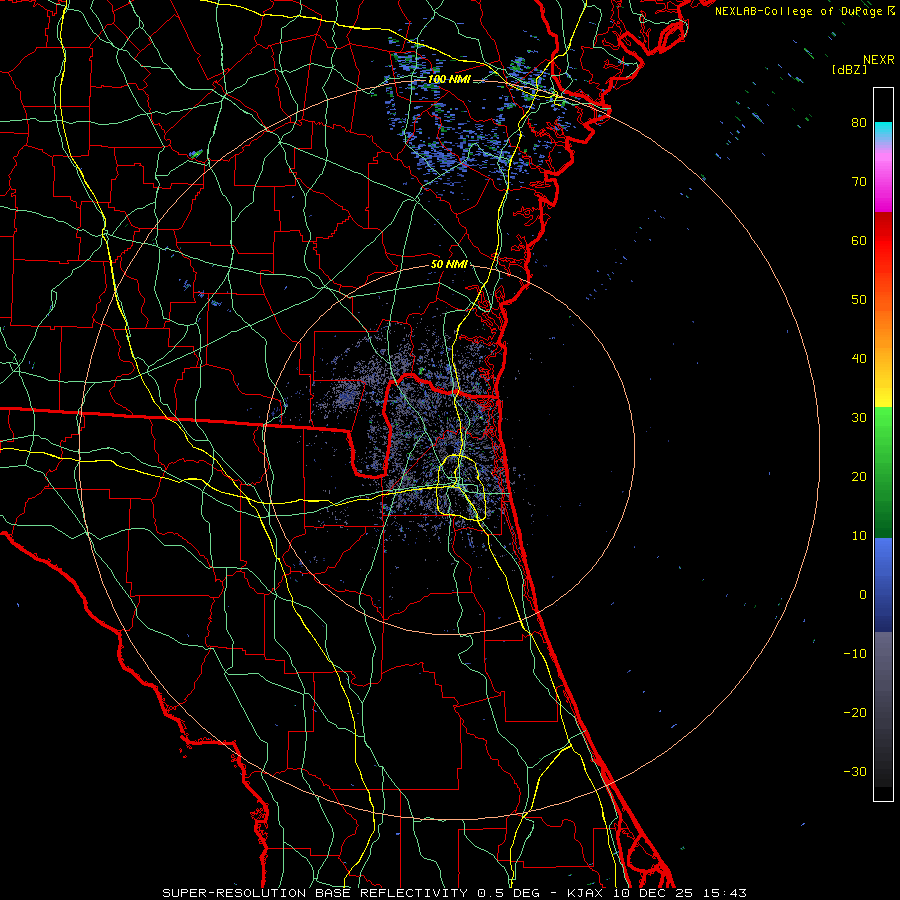Image resolution: width=900 pixels, height=900 pixels.
Task: Click the green segment of the color bar
Action: [x=883, y=472]
